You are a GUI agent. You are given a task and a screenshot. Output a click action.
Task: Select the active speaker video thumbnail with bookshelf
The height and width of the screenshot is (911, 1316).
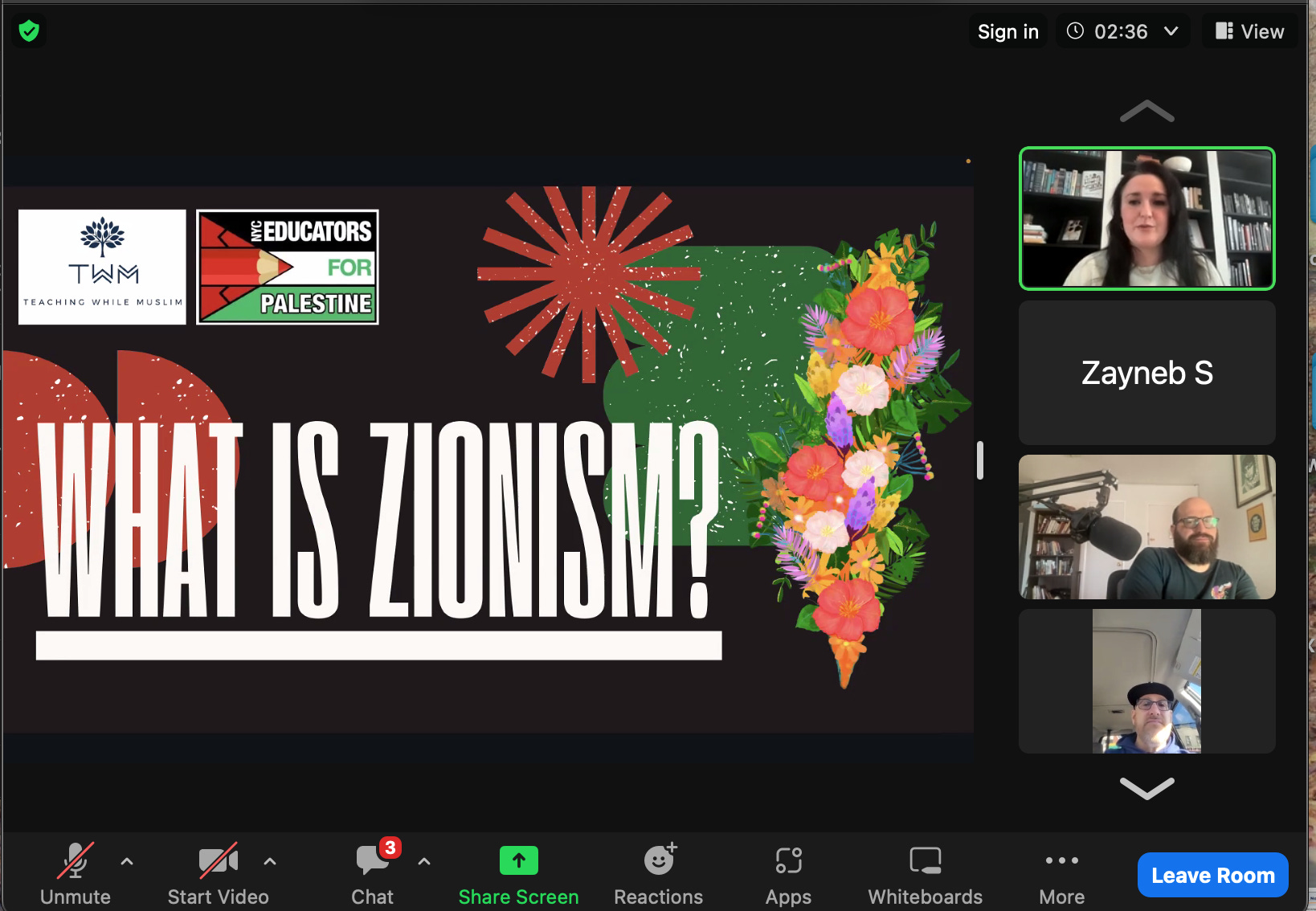1147,219
